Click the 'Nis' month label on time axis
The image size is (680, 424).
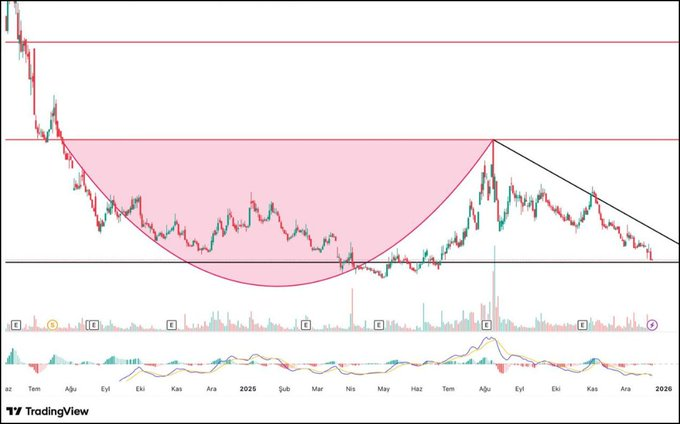click(x=350, y=389)
